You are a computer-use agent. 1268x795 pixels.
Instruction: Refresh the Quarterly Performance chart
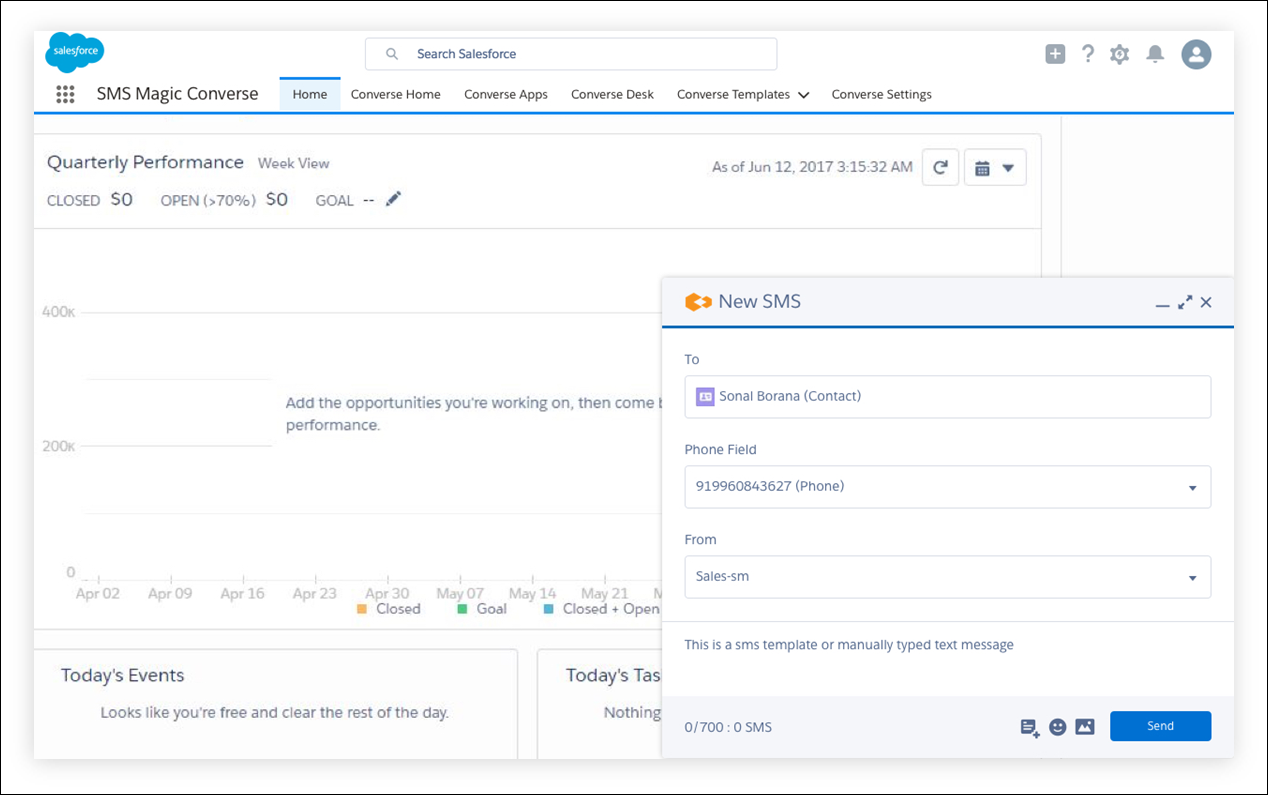[x=940, y=168]
